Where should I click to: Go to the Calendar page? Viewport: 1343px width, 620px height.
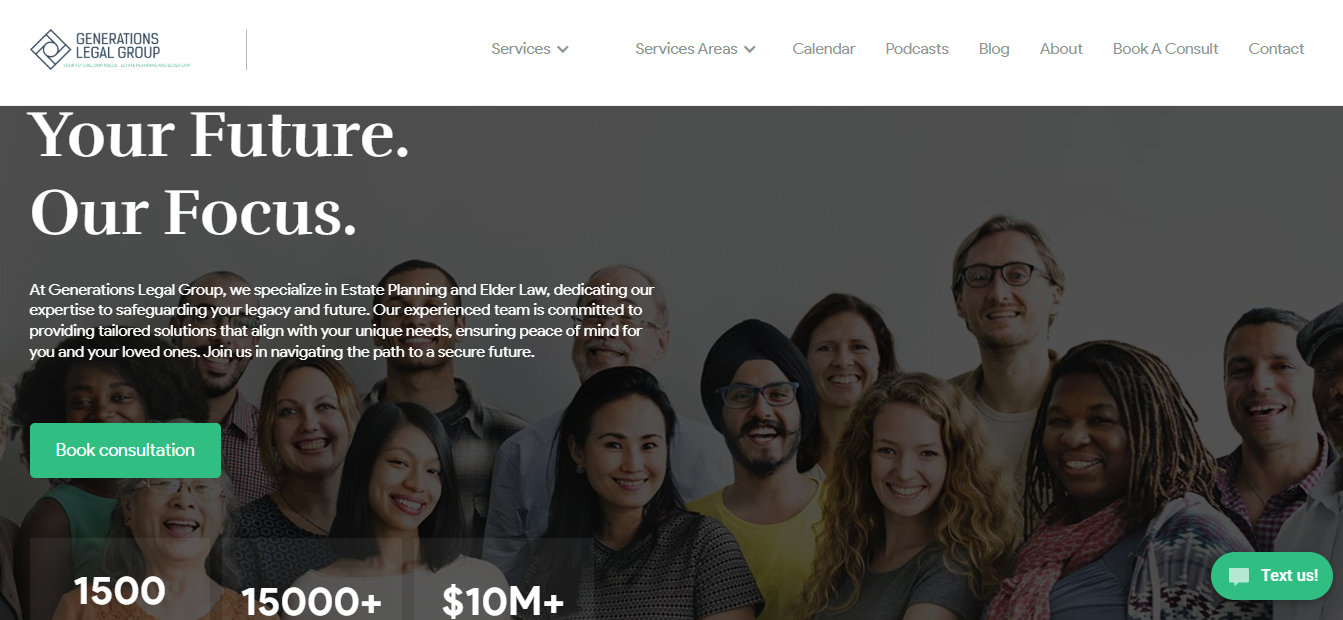pos(824,49)
